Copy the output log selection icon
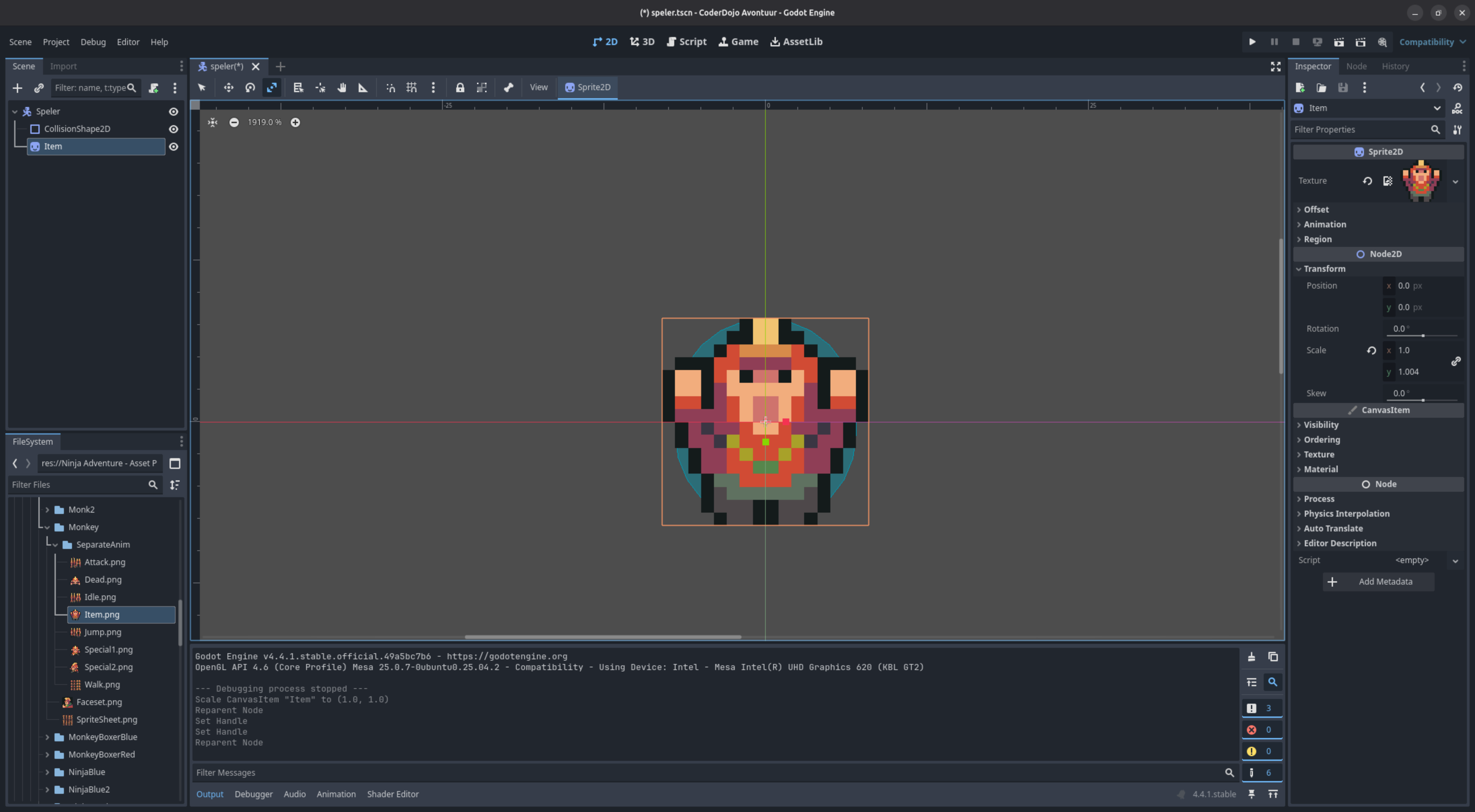 pyautogui.click(x=1273, y=657)
